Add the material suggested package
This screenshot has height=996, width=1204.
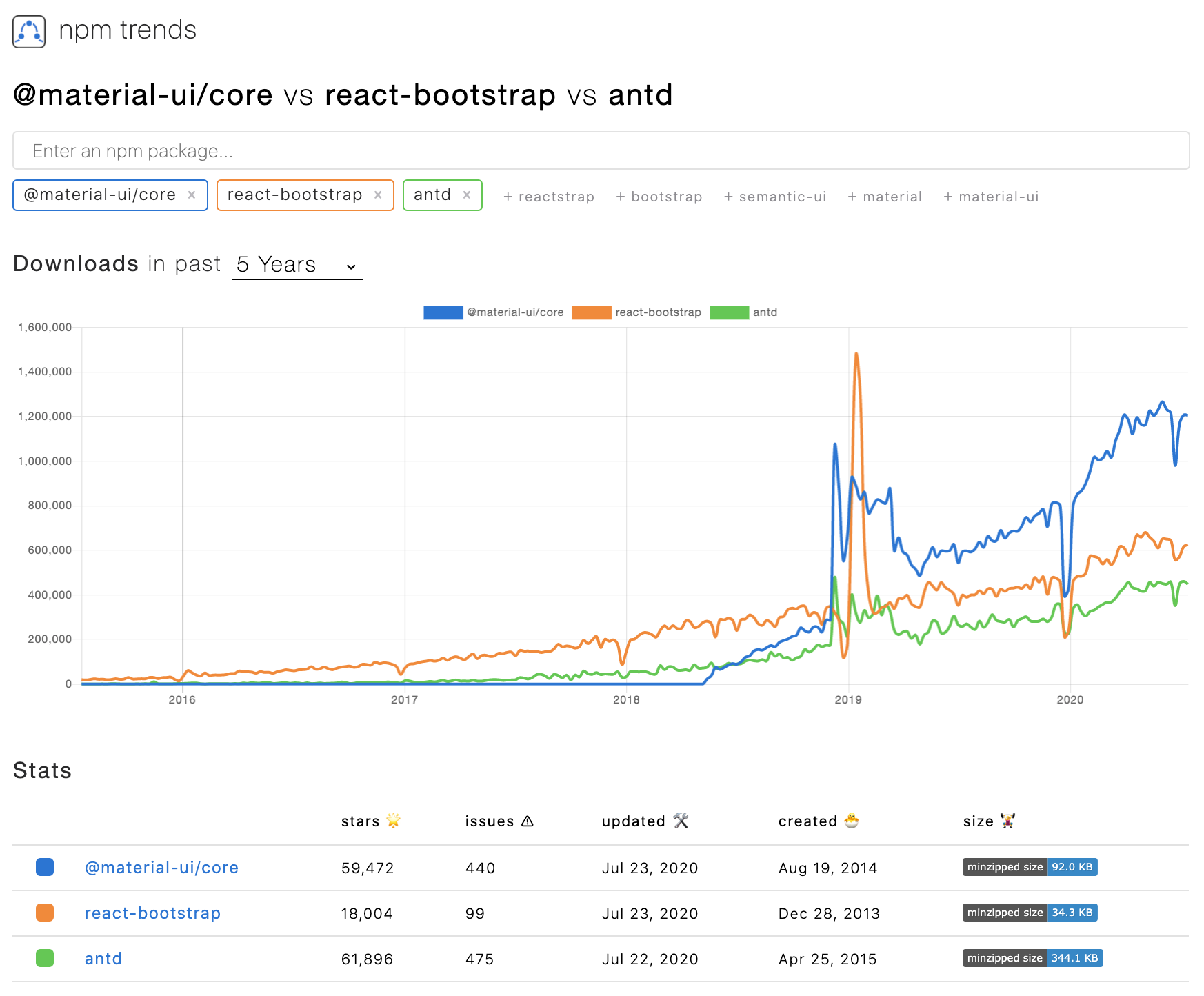[885, 197]
